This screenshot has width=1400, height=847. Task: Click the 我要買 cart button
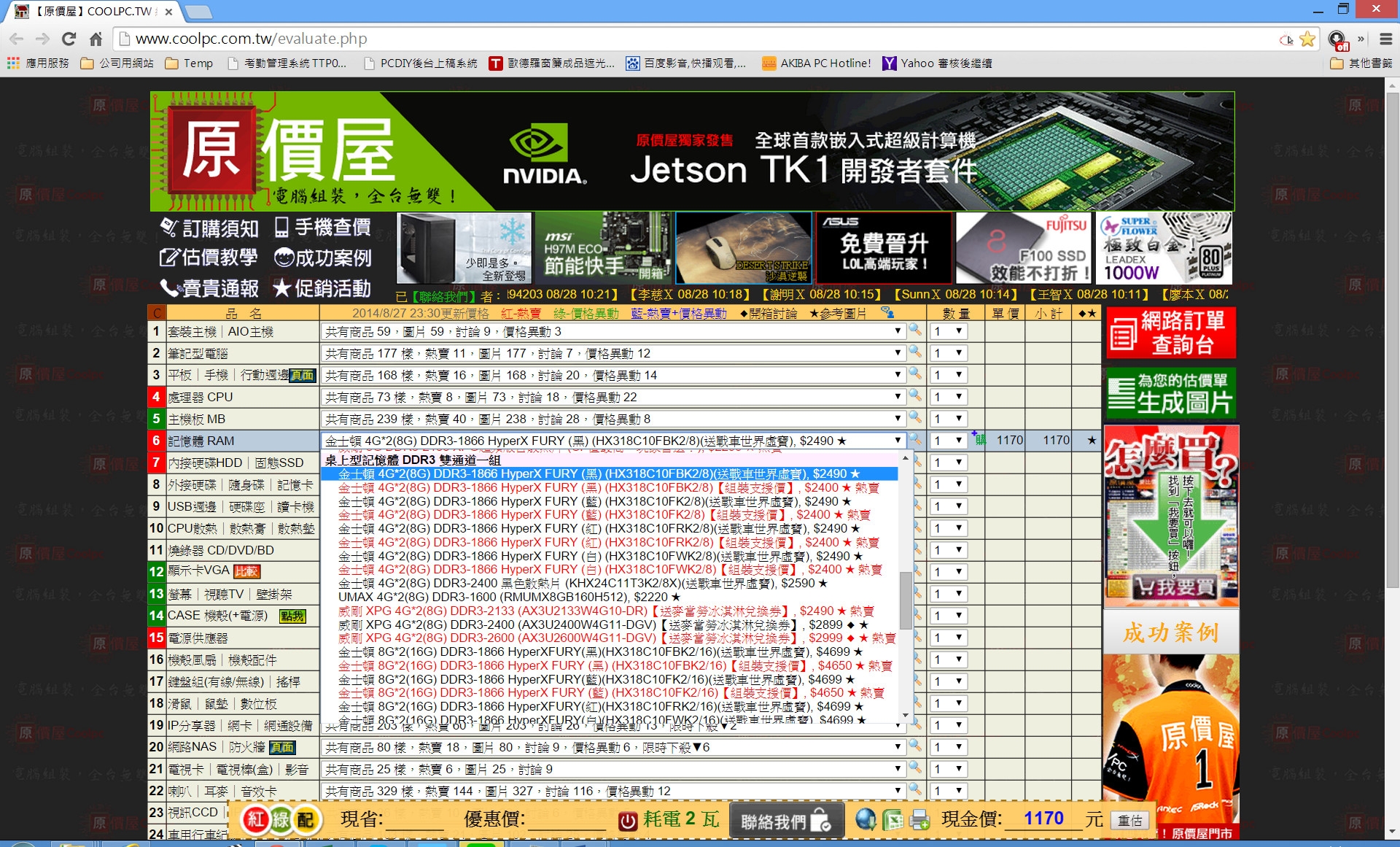pyautogui.click(x=1173, y=587)
